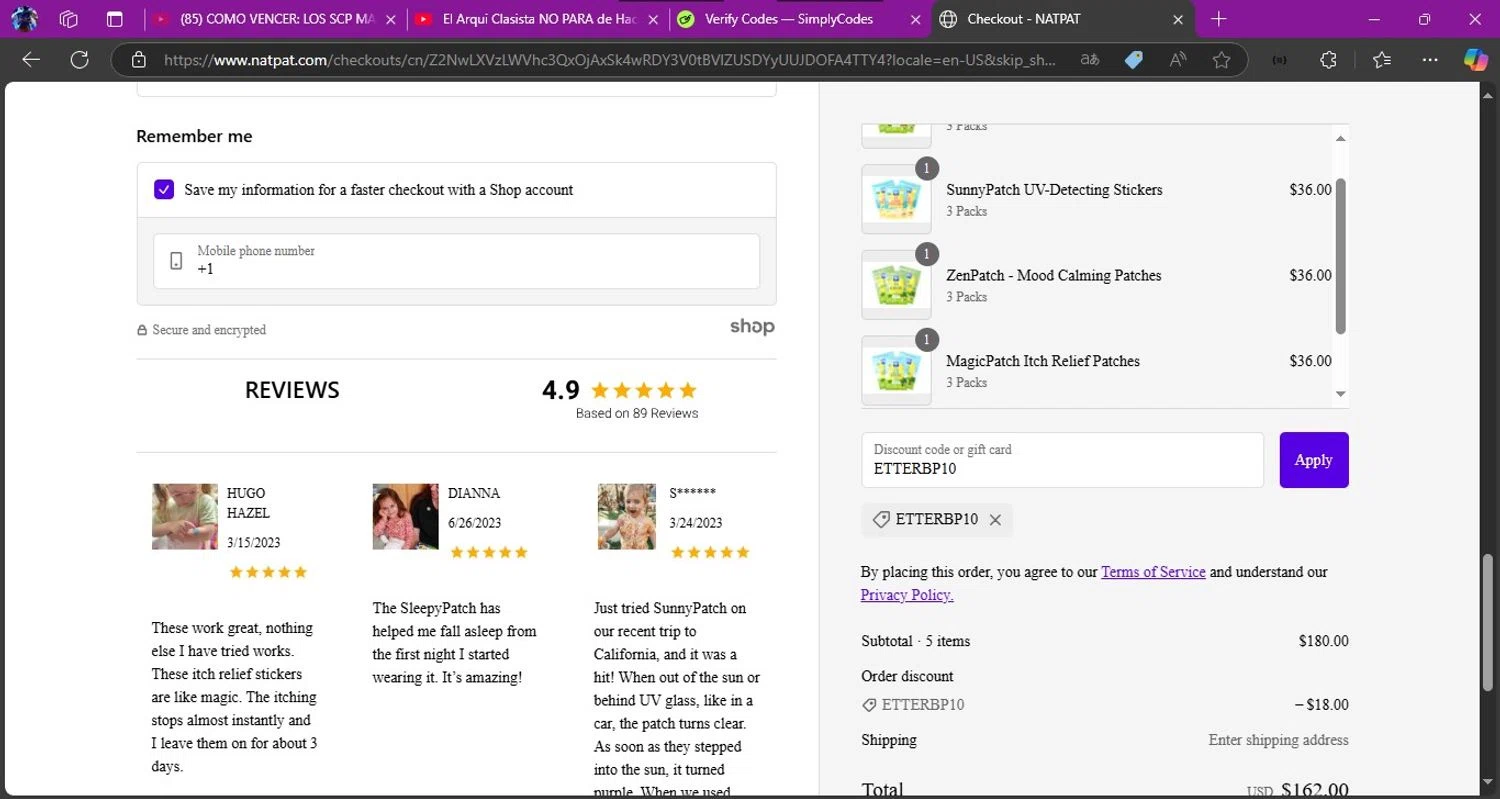Viewport: 1500px width, 799px height.
Task: View site information lock icon
Action: [x=138, y=60]
